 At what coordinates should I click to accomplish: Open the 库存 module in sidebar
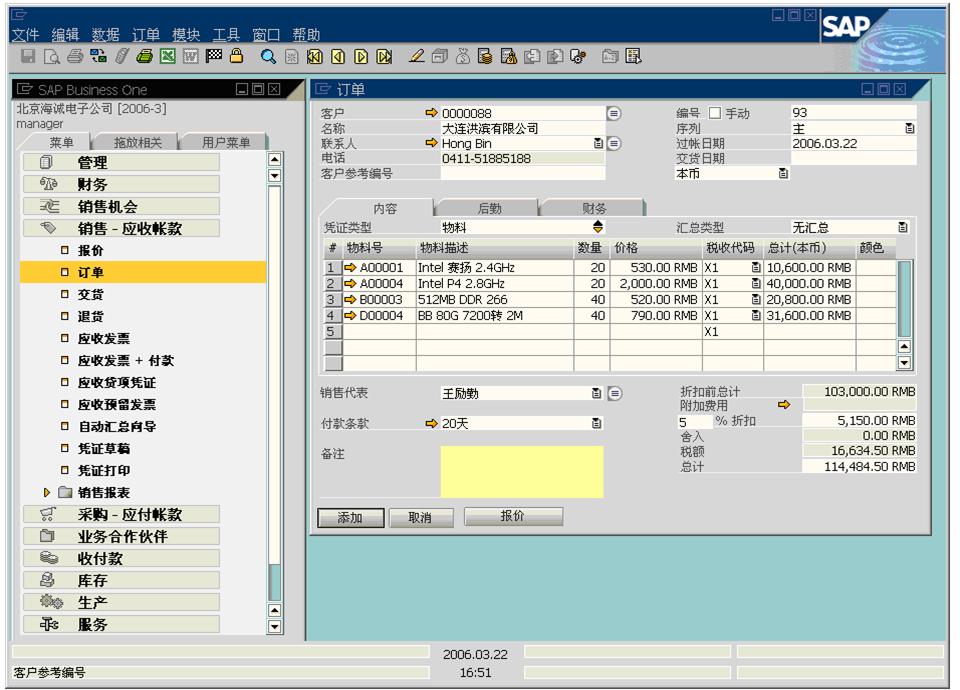[x=121, y=580]
